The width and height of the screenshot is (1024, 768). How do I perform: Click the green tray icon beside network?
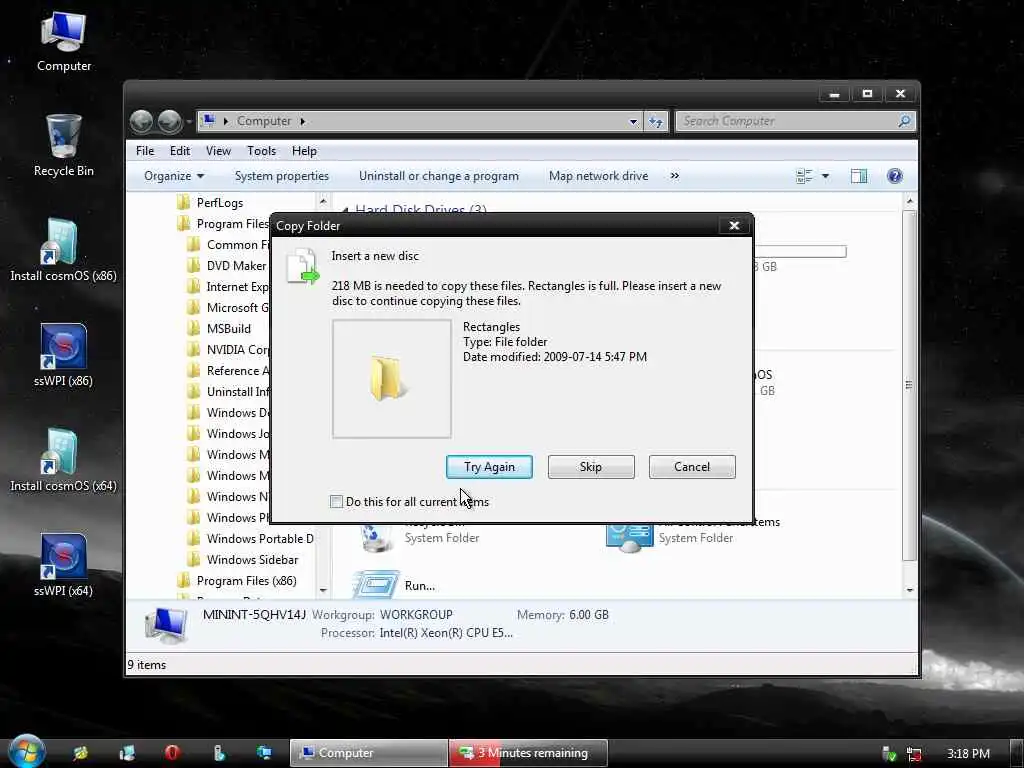coord(889,754)
